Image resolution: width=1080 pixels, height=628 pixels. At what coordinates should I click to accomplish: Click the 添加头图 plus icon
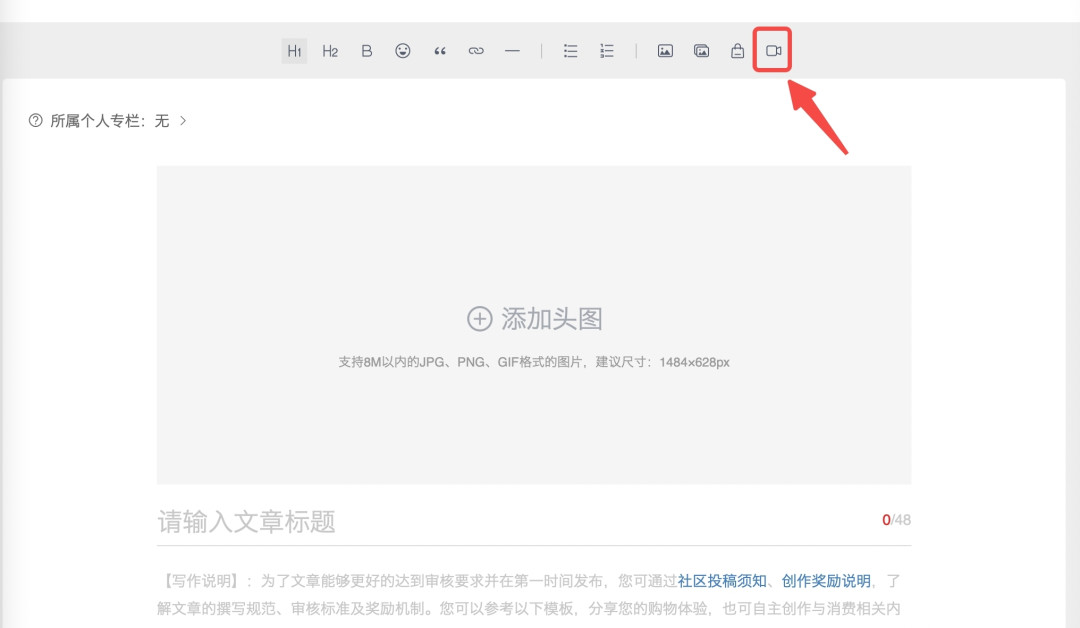(x=479, y=319)
